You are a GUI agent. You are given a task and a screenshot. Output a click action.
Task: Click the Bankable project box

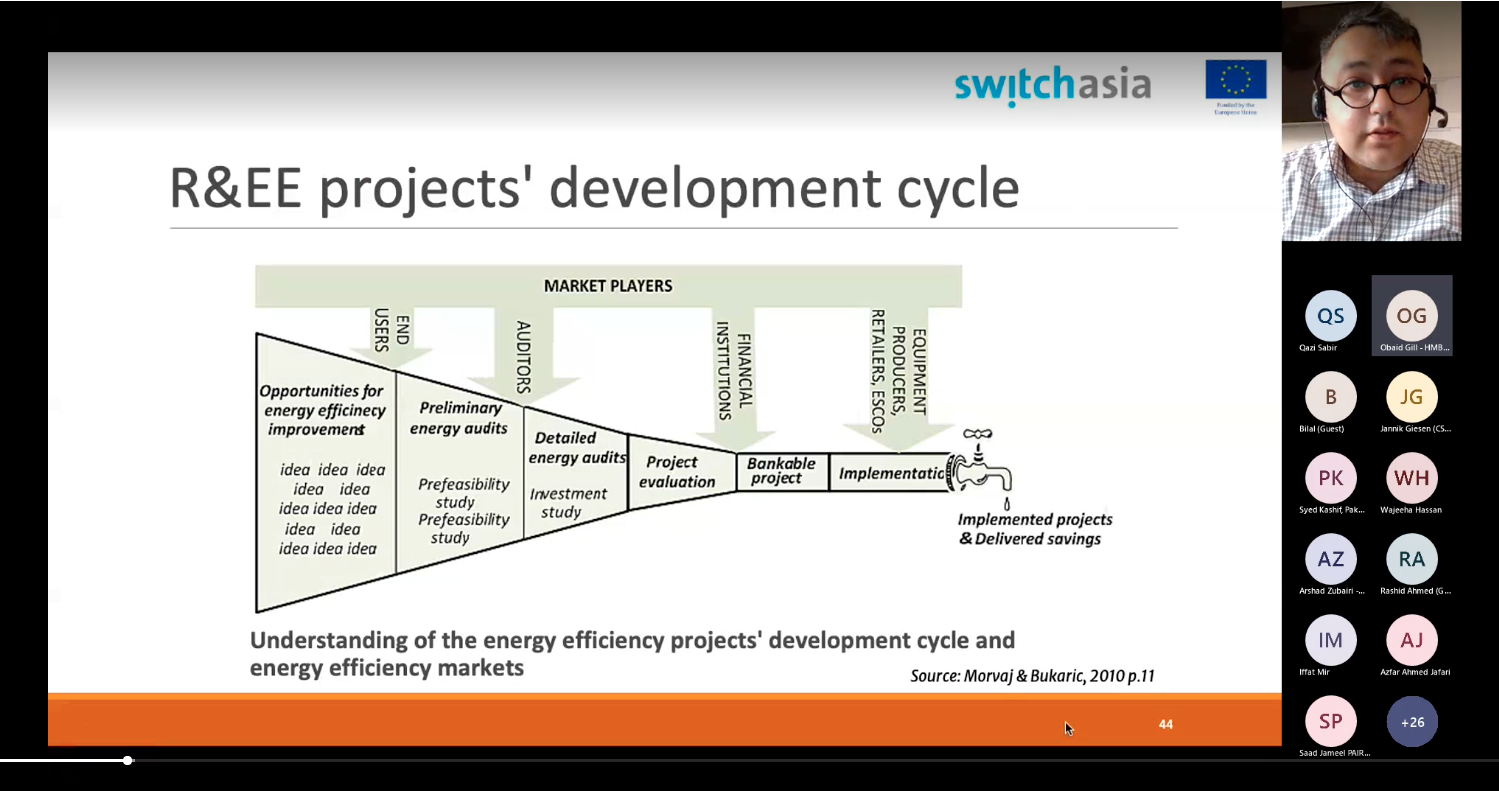[781, 471]
